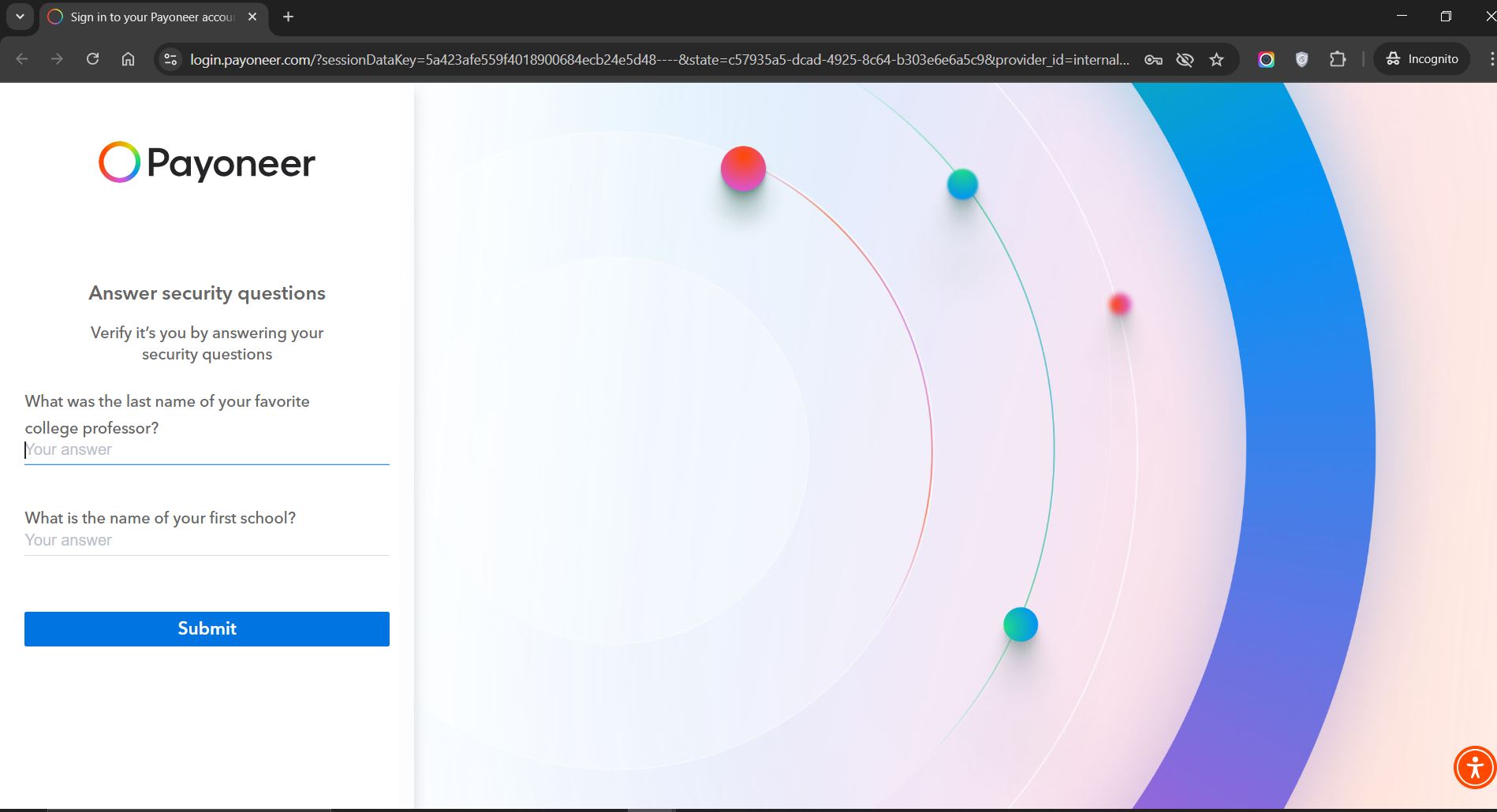1497x812 pixels.
Task: Click the colorful ring extension icon
Action: click(1266, 60)
